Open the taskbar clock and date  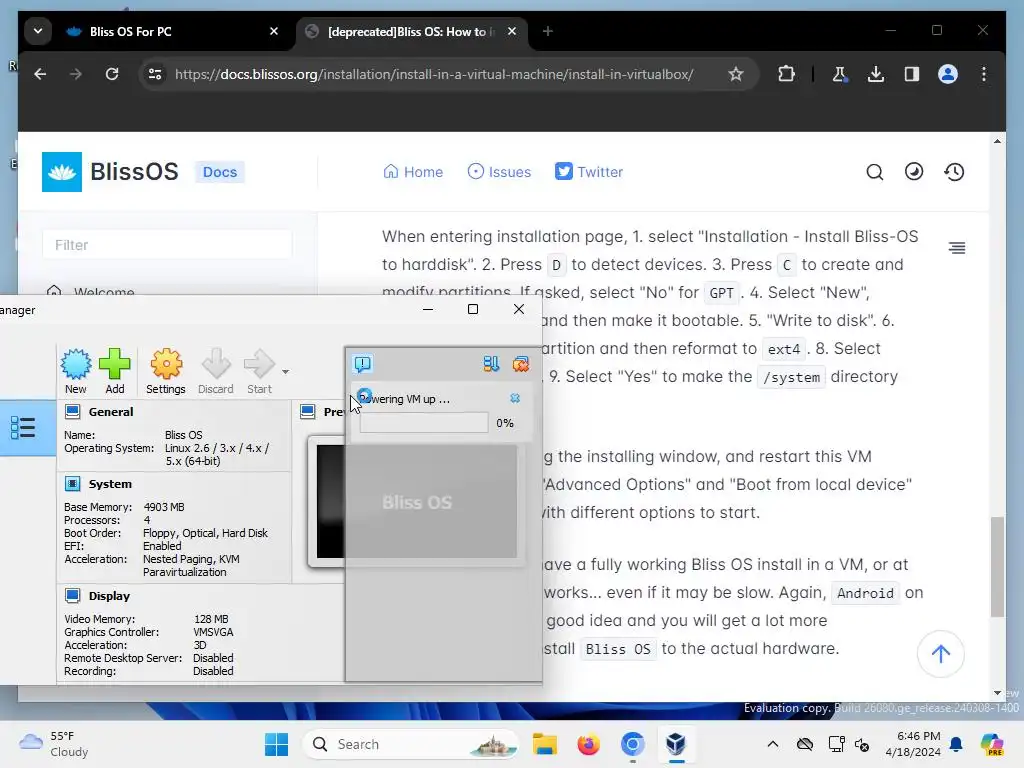tap(913, 744)
